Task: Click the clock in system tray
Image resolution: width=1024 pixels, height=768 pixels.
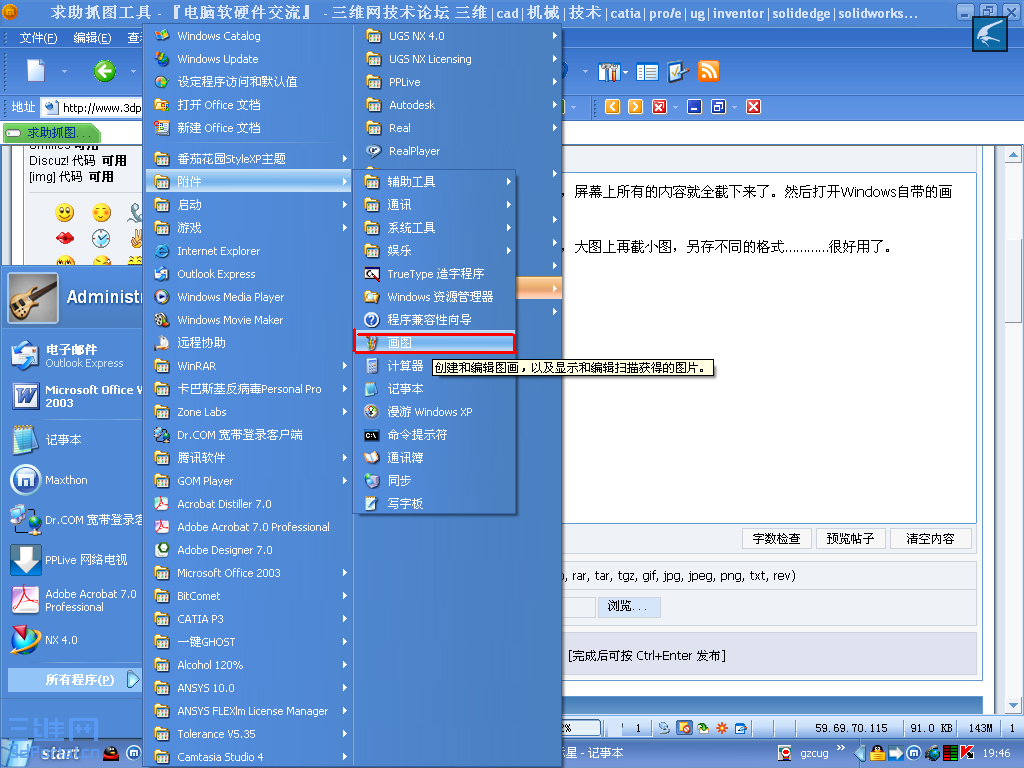Action: coord(996,754)
